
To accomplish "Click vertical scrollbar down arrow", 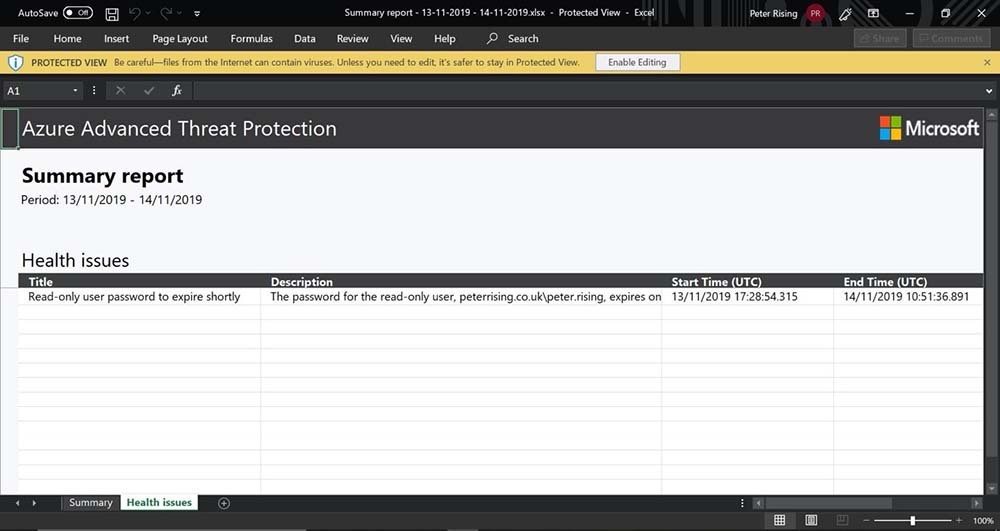I will (x=991, y=488).
